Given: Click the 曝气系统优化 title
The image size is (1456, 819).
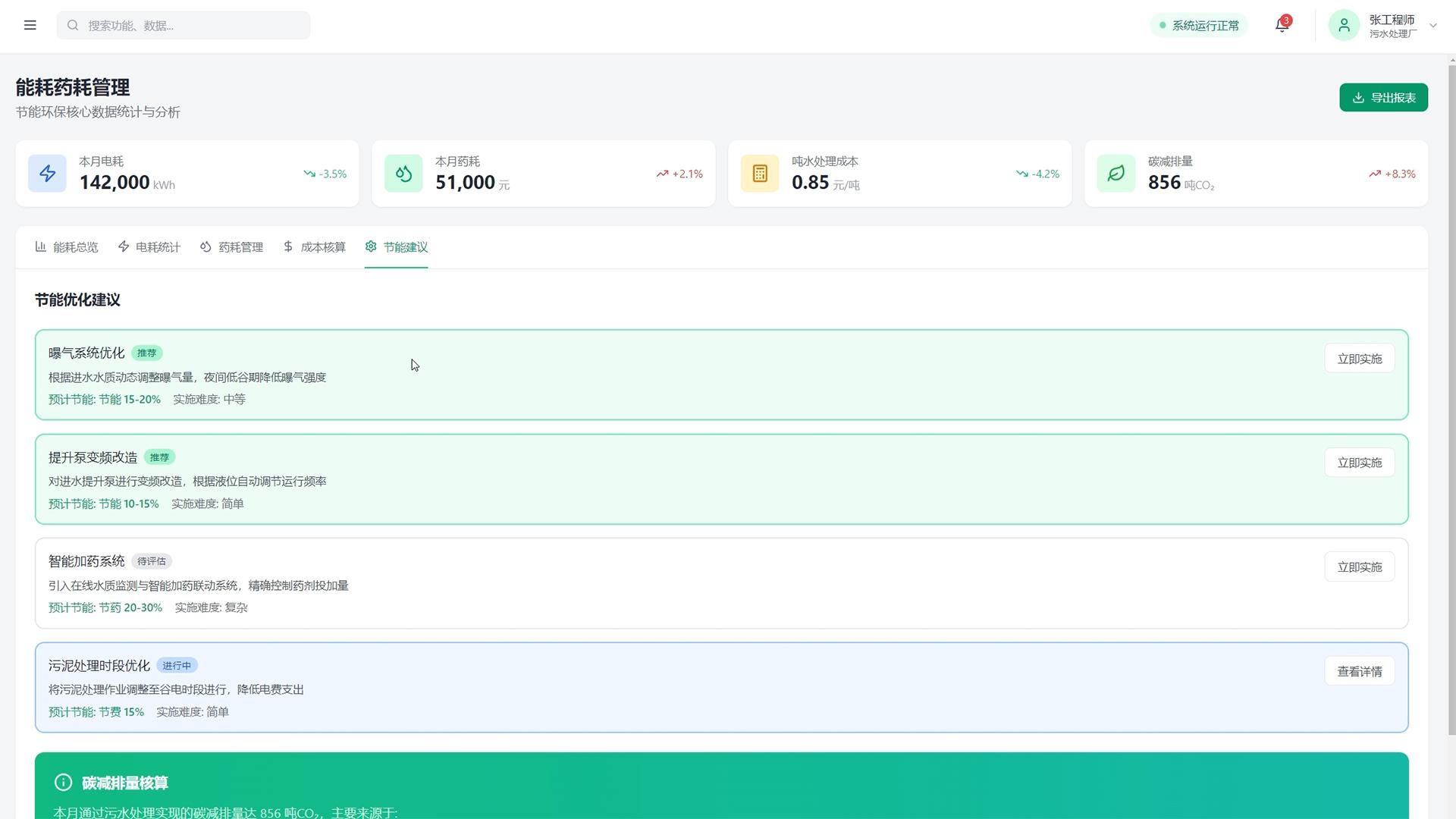Looking at the screenshot, I should pos(86,353).
